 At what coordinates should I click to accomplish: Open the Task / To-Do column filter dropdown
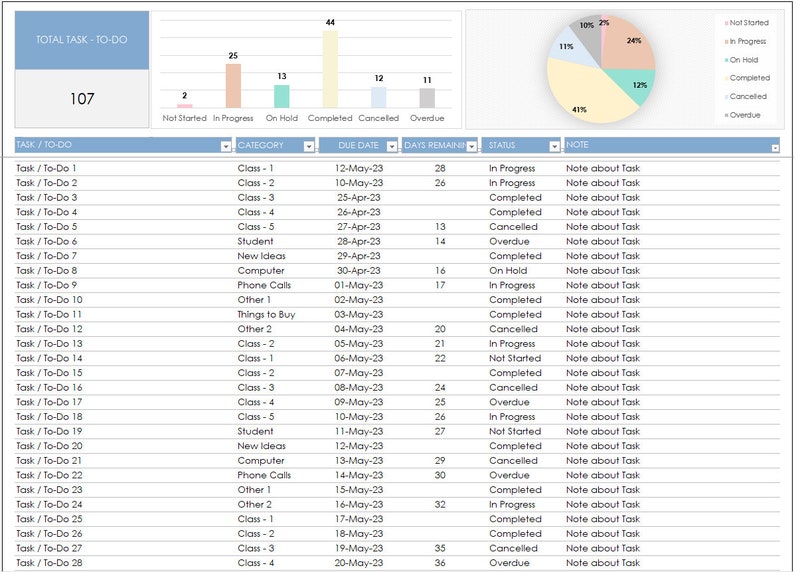[x=226, y=146]
